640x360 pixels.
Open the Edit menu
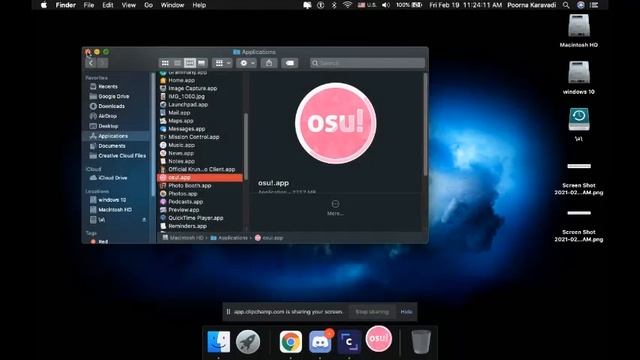tap(108, 5)
